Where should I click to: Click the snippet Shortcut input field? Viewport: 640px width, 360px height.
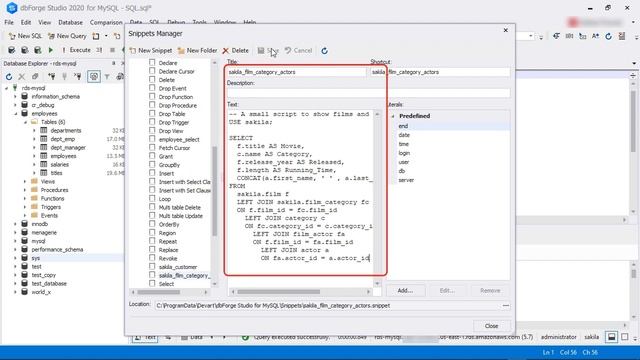pos(440,72)
